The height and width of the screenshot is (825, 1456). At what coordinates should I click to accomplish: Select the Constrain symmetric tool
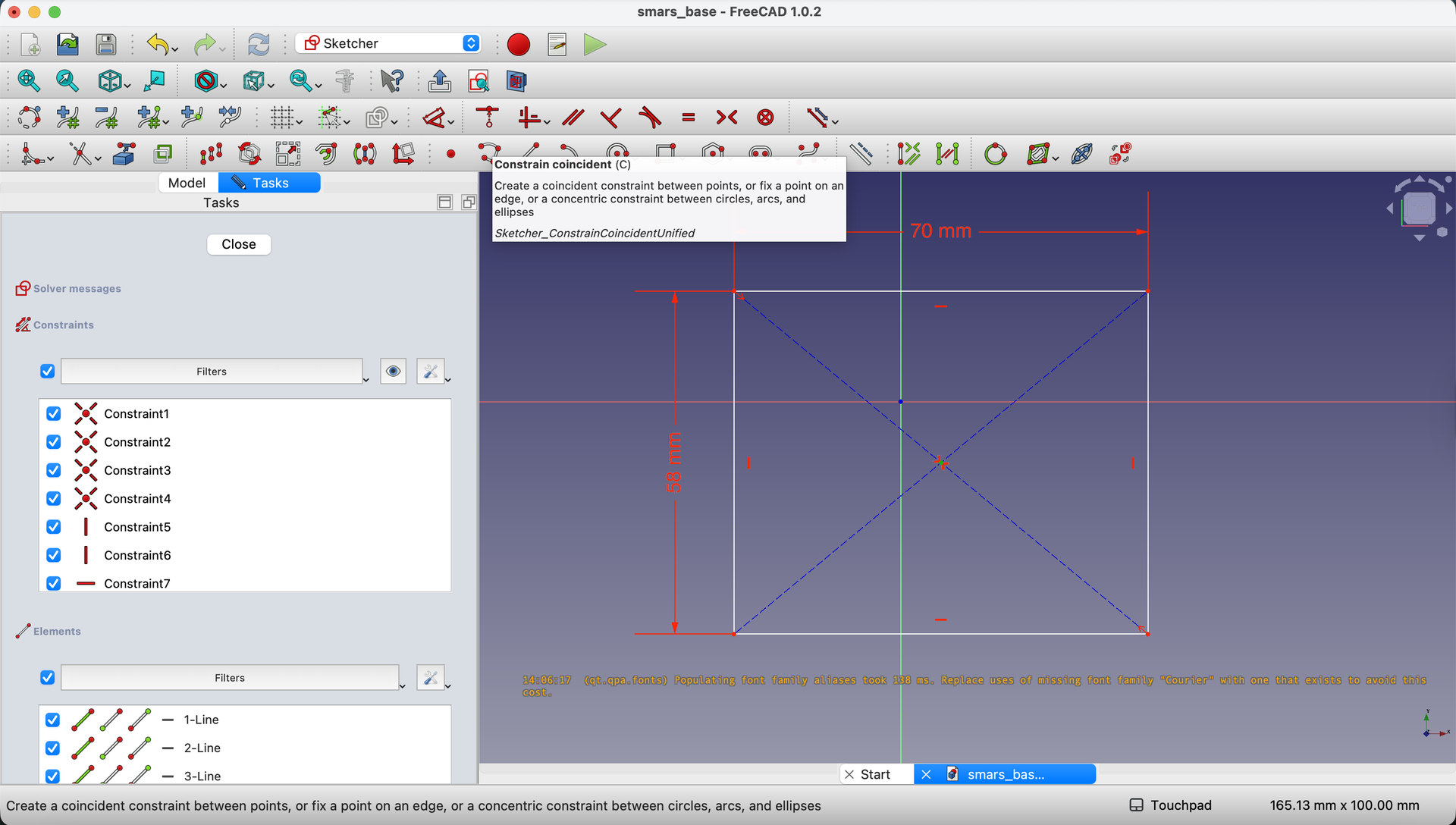pyautogui.click(x=726, y=118)
